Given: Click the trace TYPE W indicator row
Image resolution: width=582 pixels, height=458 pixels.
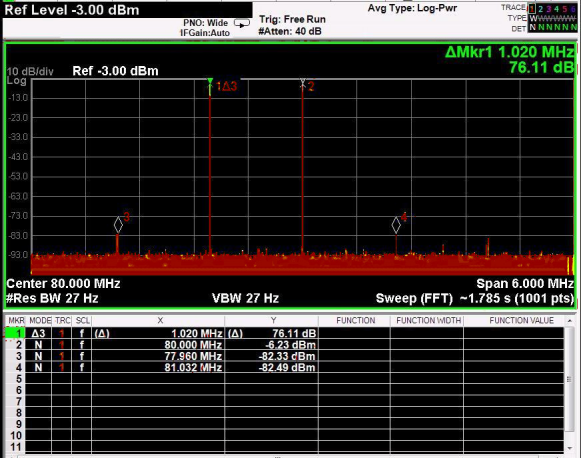Looking at the screenshot, I should (x=553, y=18).
